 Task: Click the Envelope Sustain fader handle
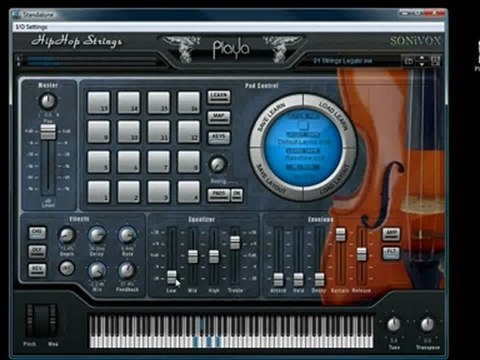tap(340, 234)
